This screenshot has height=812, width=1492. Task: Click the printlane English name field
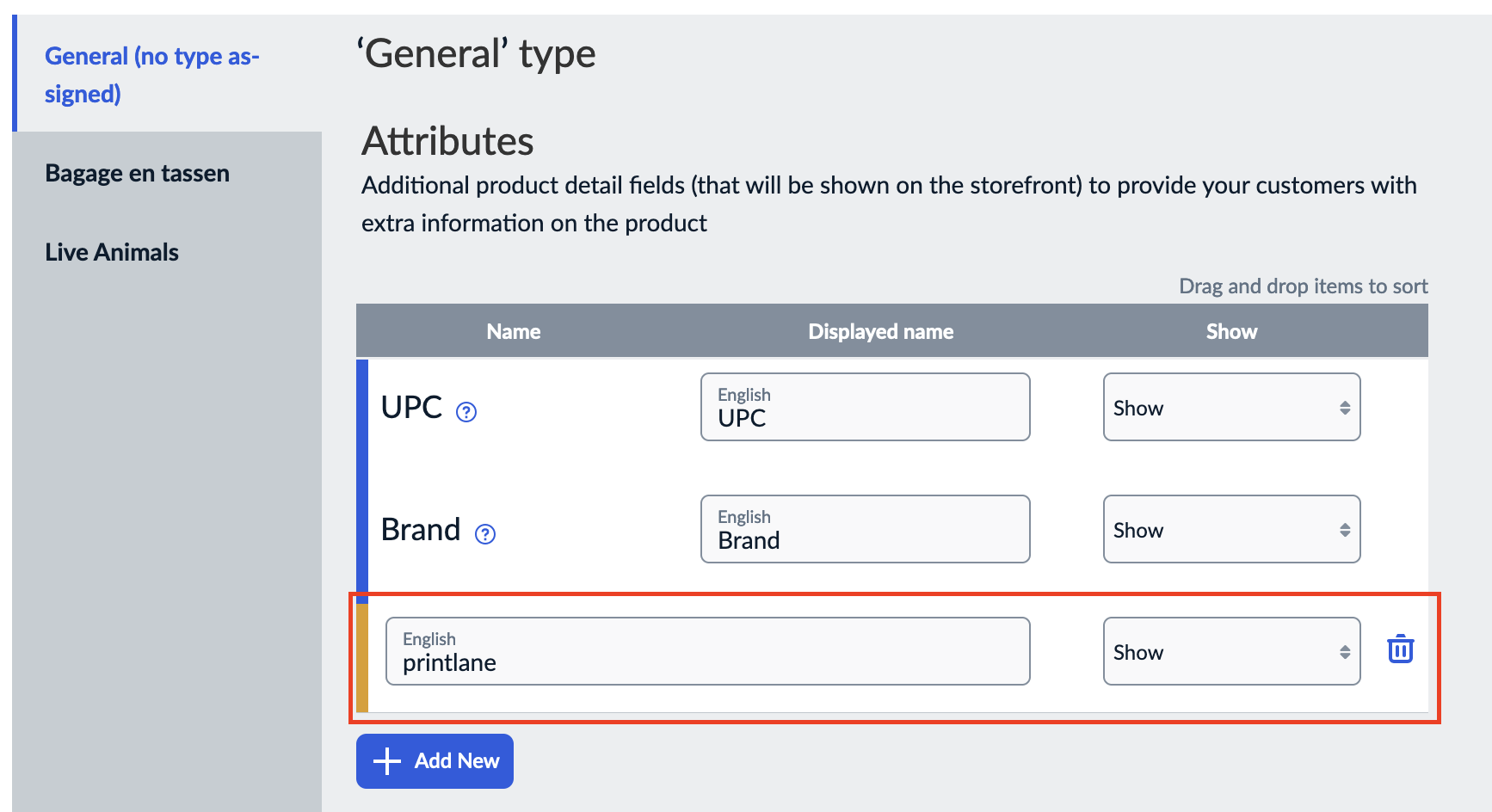point(707,651)
